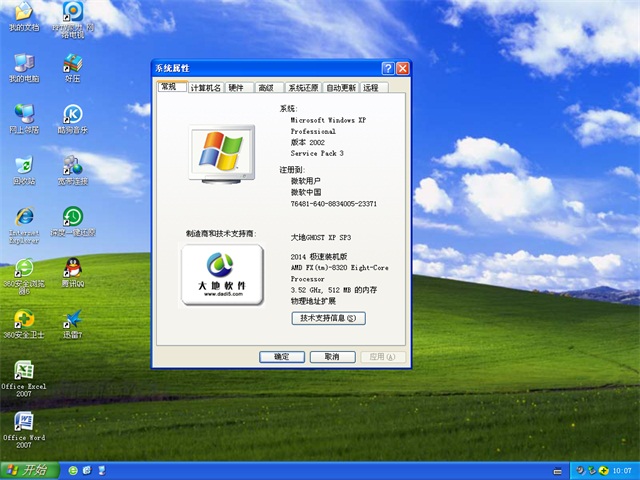The height and width of the screenshot is (480, 640).
Task: Launch Internet Explorer from the desktop
Action: tap(22, 218)
